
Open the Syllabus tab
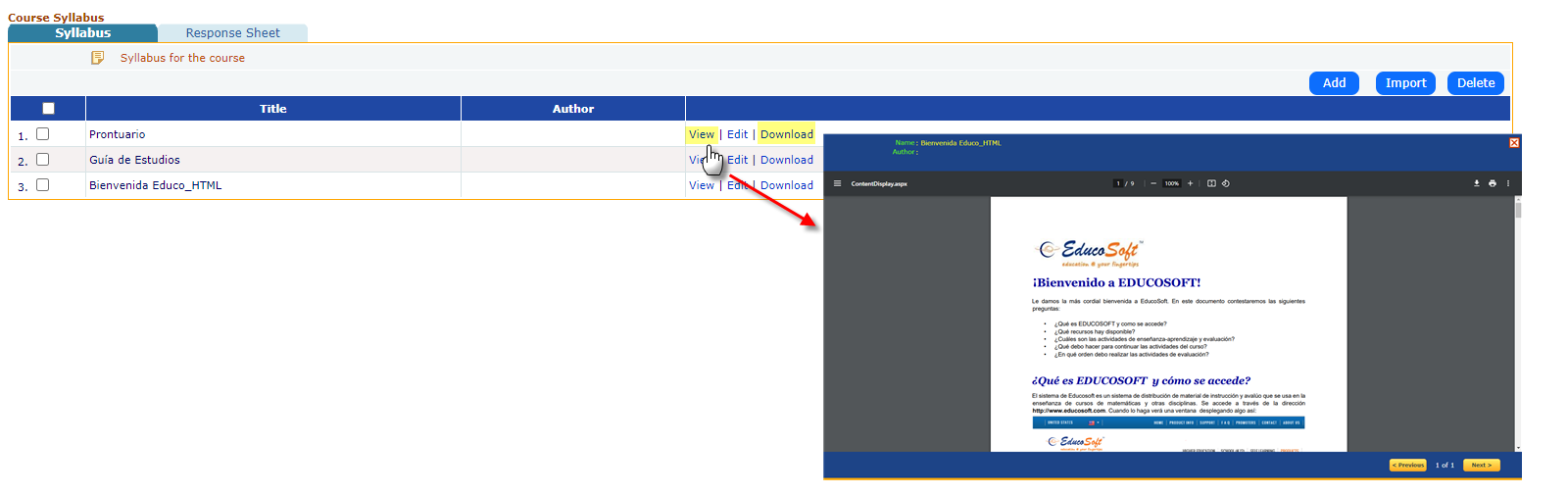pos(82,33)
